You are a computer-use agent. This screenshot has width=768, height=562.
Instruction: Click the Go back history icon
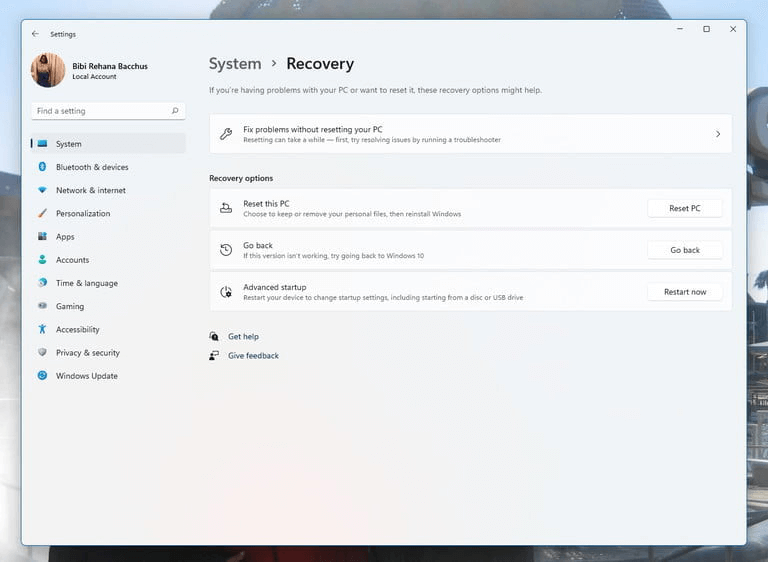click(x=226, y=250)
